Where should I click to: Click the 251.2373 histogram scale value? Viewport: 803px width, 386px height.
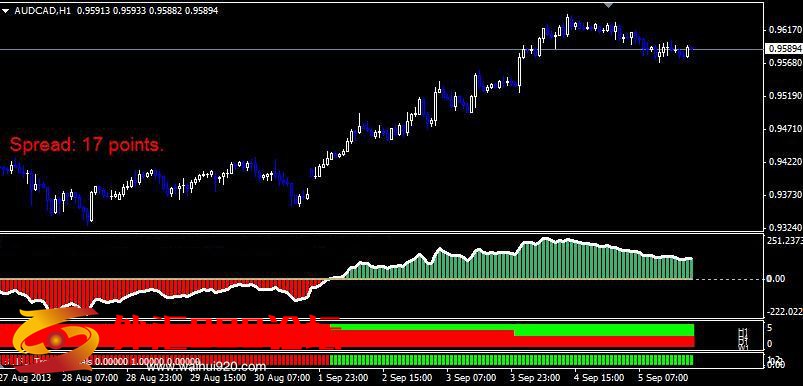(784, 241)
